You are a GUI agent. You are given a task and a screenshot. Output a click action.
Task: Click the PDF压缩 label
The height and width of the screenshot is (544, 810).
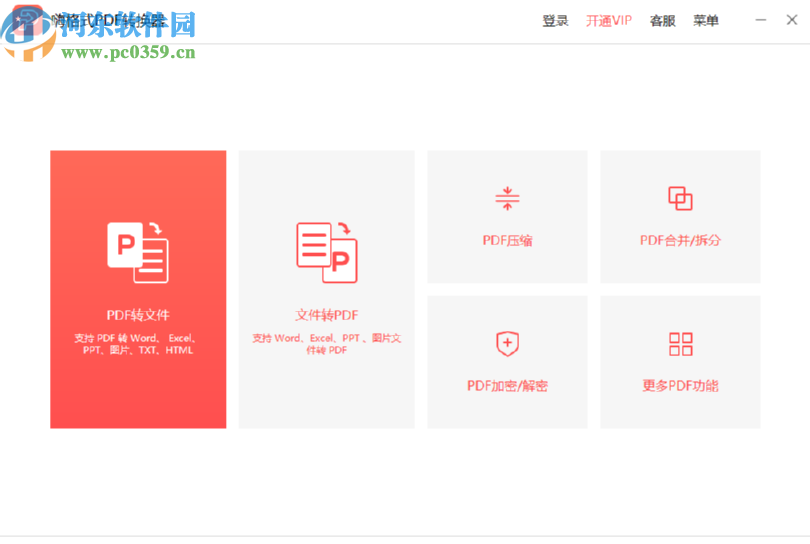coord(507,240)
